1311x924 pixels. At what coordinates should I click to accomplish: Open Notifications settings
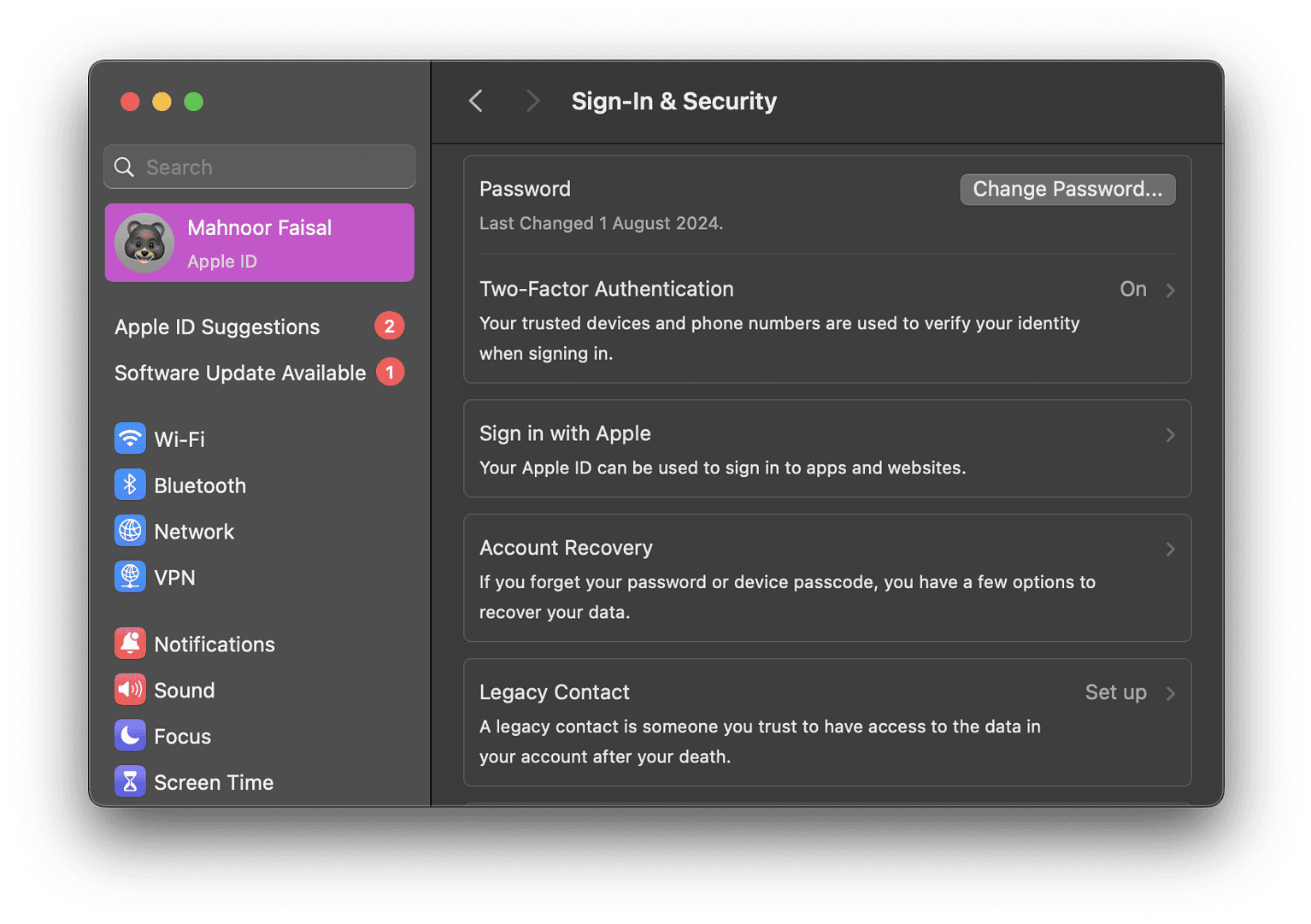coord(214,644)
